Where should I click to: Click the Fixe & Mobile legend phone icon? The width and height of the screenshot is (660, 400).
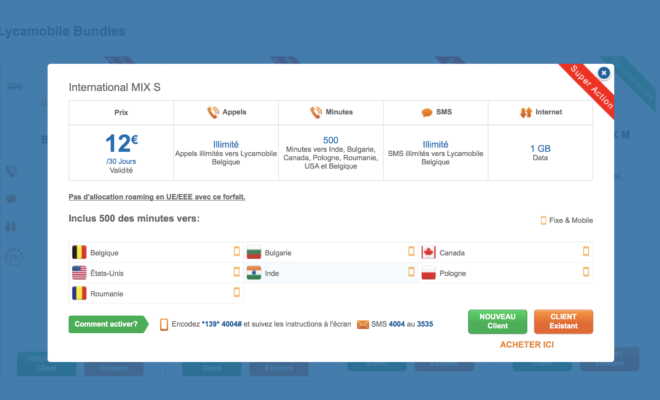pyautogui.click(x=543, y=220)
